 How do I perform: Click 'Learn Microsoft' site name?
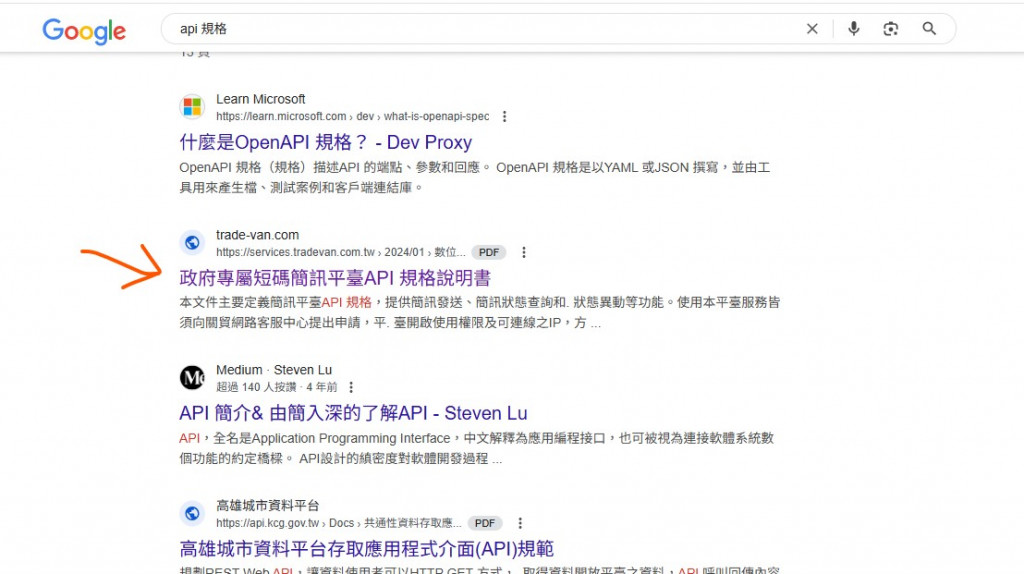coord(261,99)
